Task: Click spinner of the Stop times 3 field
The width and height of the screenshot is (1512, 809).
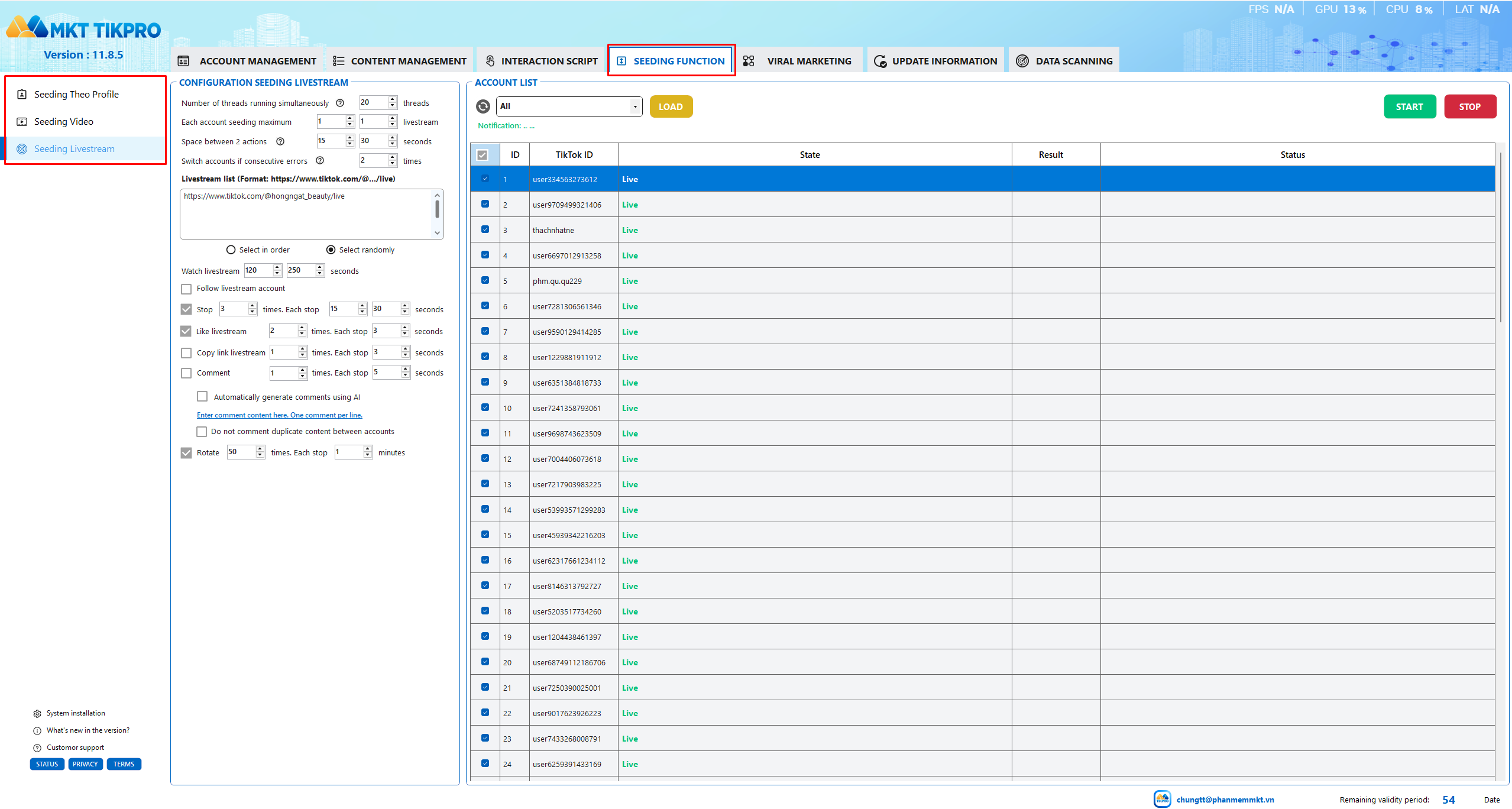Action: (x=252, y=309)
